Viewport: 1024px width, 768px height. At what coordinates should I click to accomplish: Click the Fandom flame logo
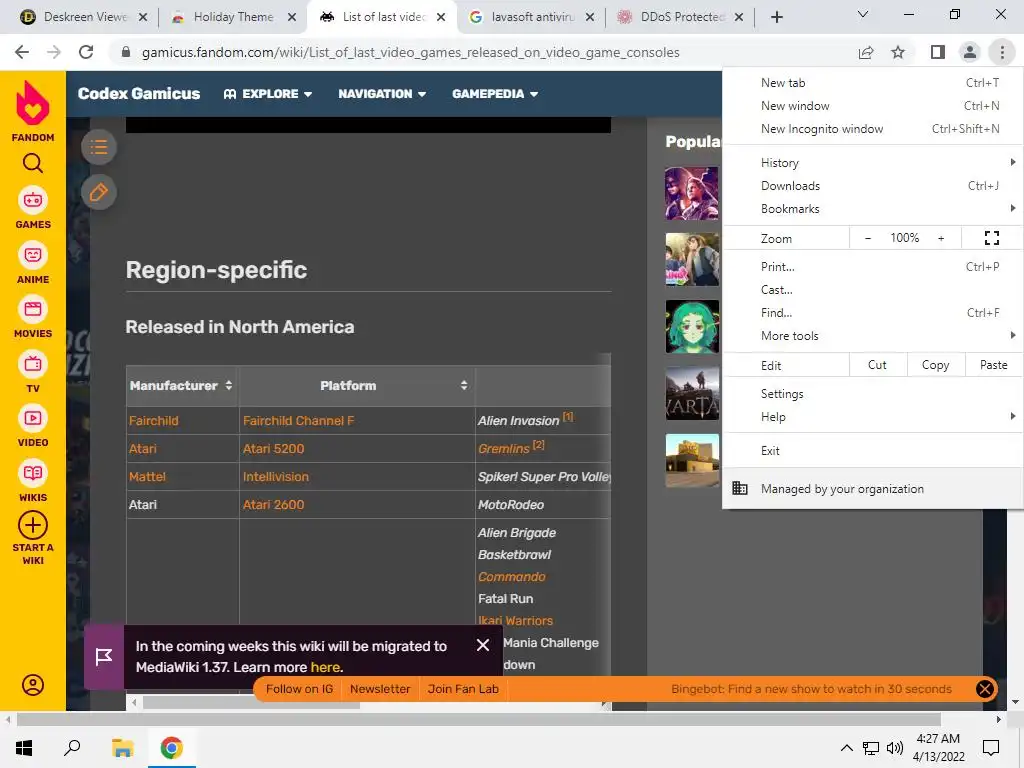[33, 103]
